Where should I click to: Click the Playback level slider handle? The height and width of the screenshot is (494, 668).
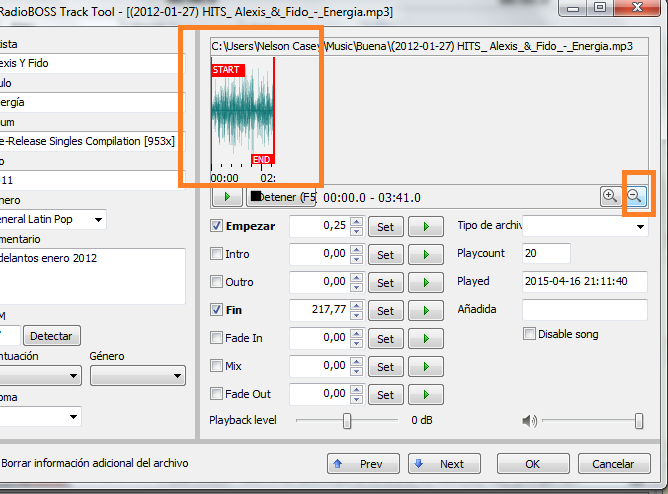[x=347, y=421]
